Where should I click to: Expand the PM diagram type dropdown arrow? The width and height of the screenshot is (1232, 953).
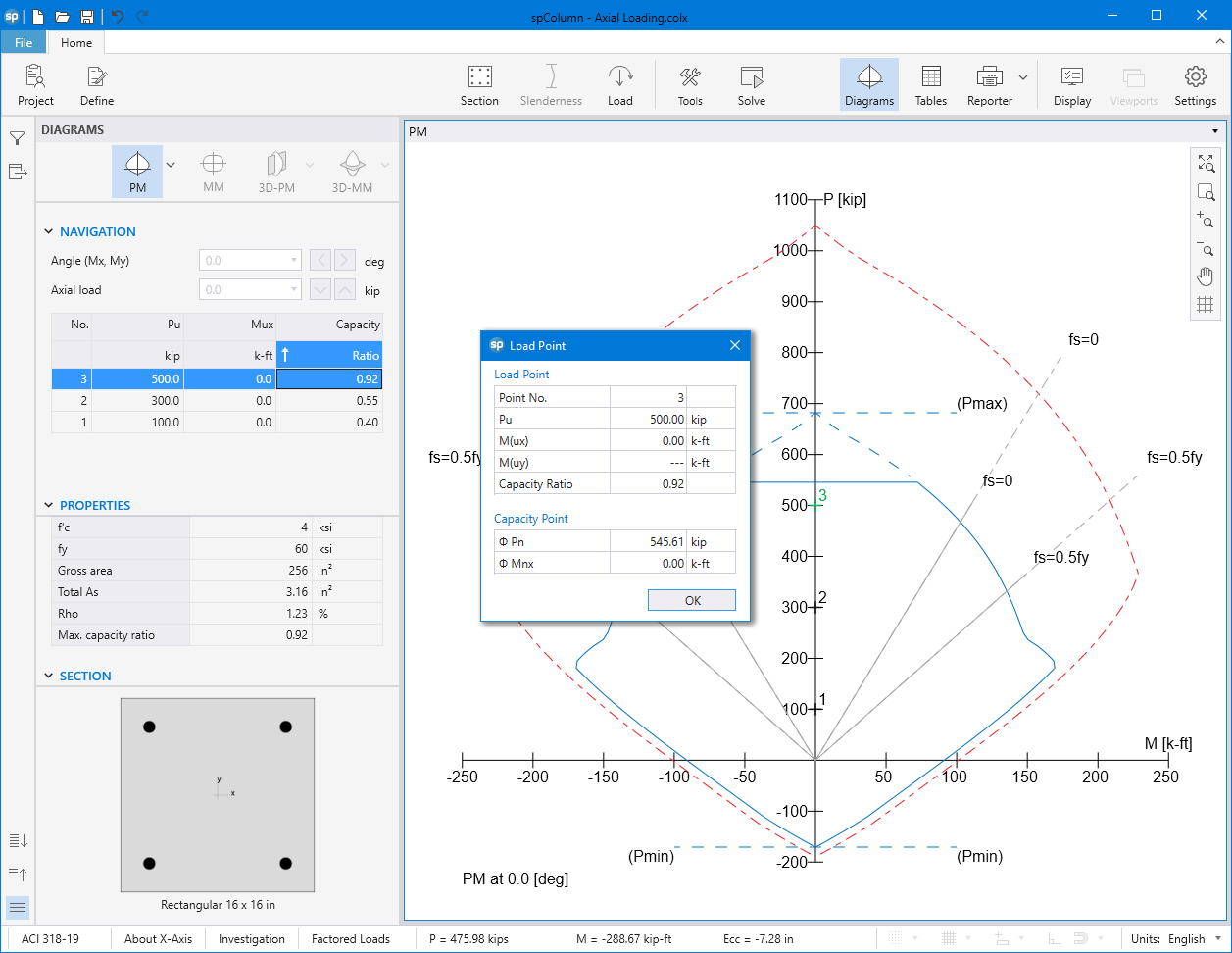pos(171,165)
